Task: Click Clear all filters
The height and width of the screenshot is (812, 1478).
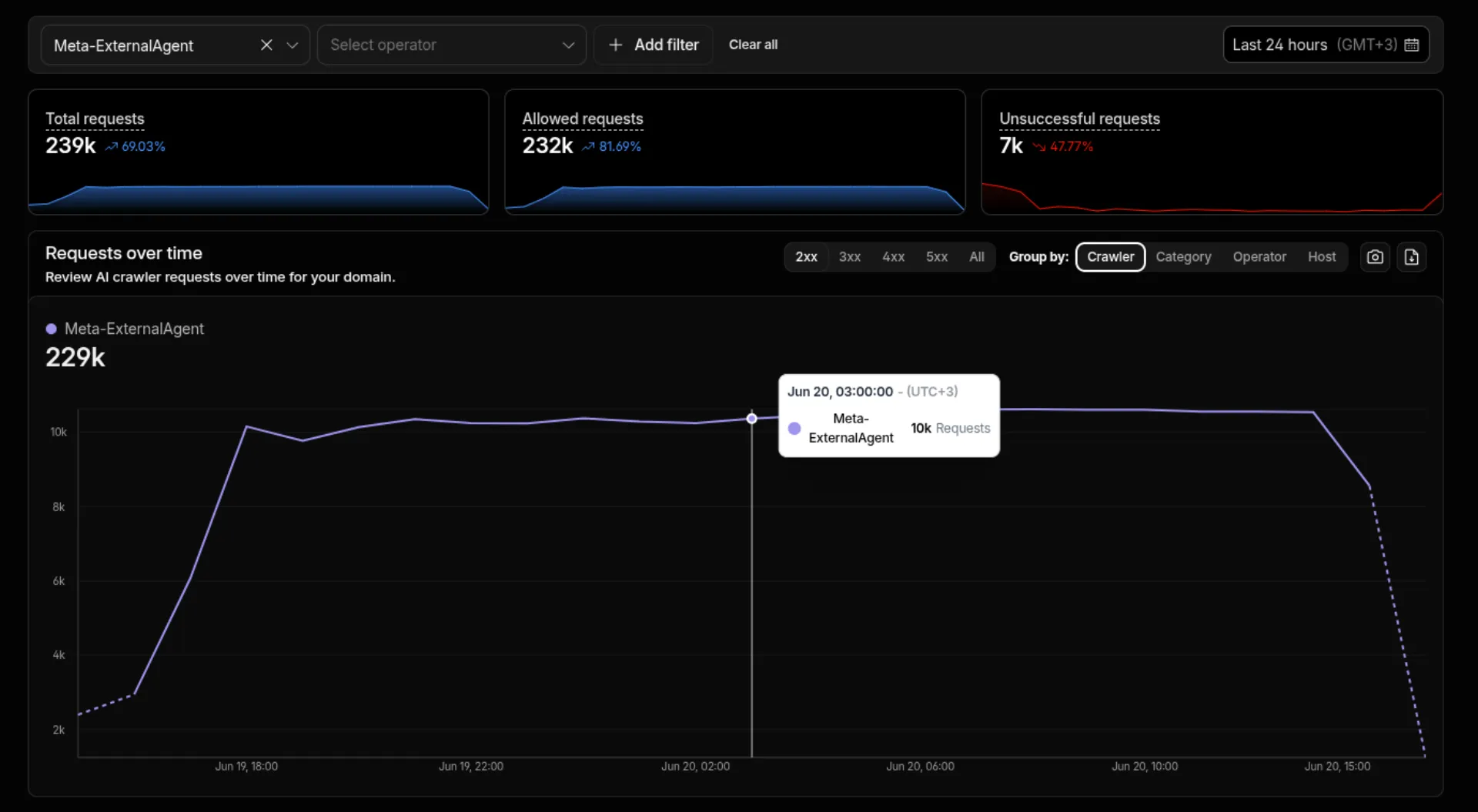Action: click(x=753, y=45)
